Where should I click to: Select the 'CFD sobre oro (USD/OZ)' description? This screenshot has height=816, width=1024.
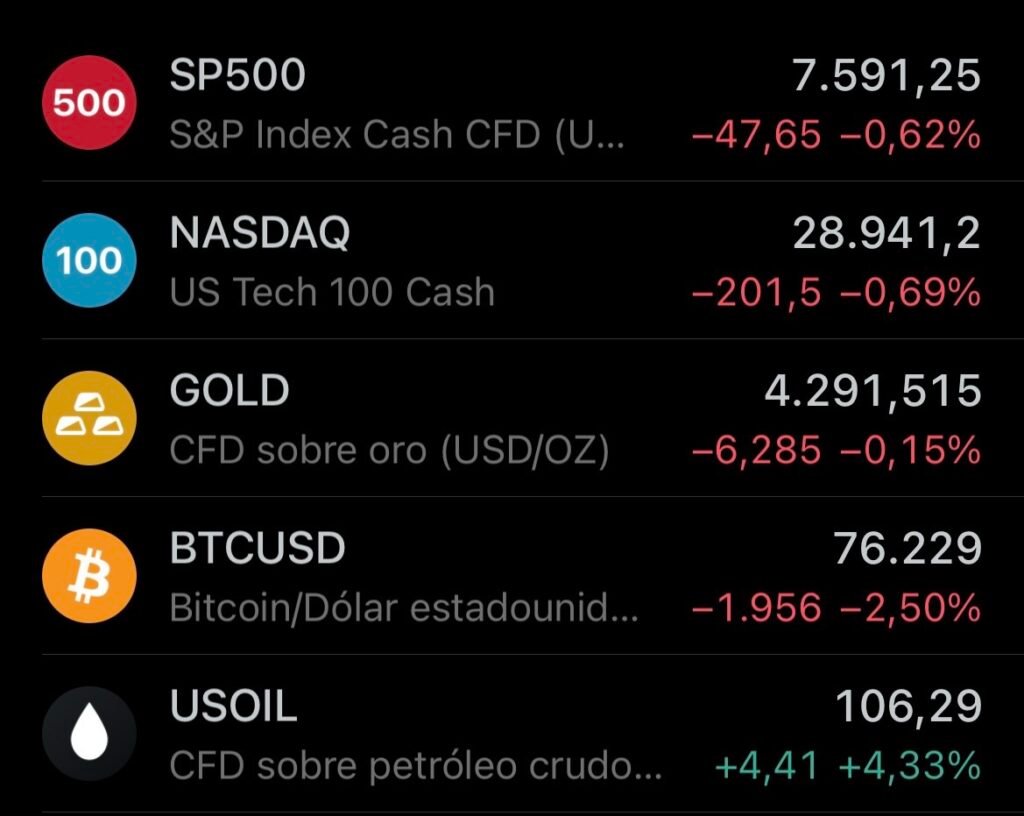pyautogui.click(x=389, y=450)
